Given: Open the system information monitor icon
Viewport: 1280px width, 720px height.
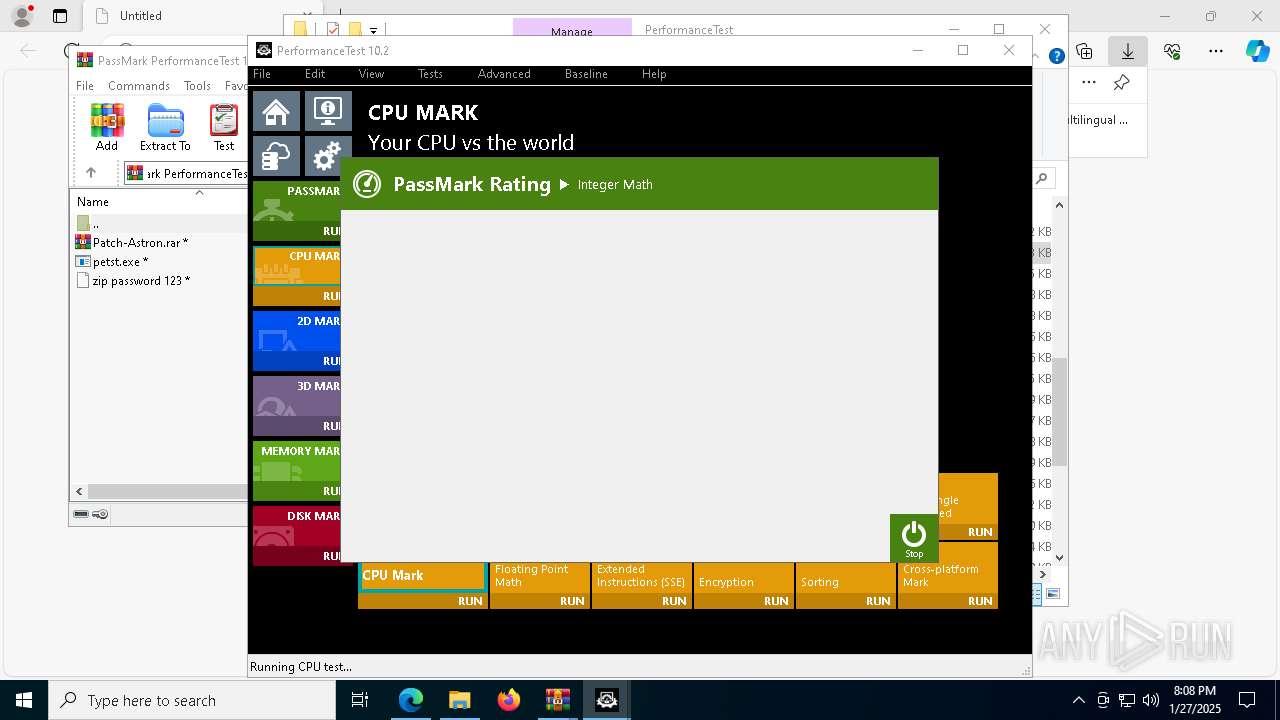Looking at the screenshot, I should tap(328, 112).
